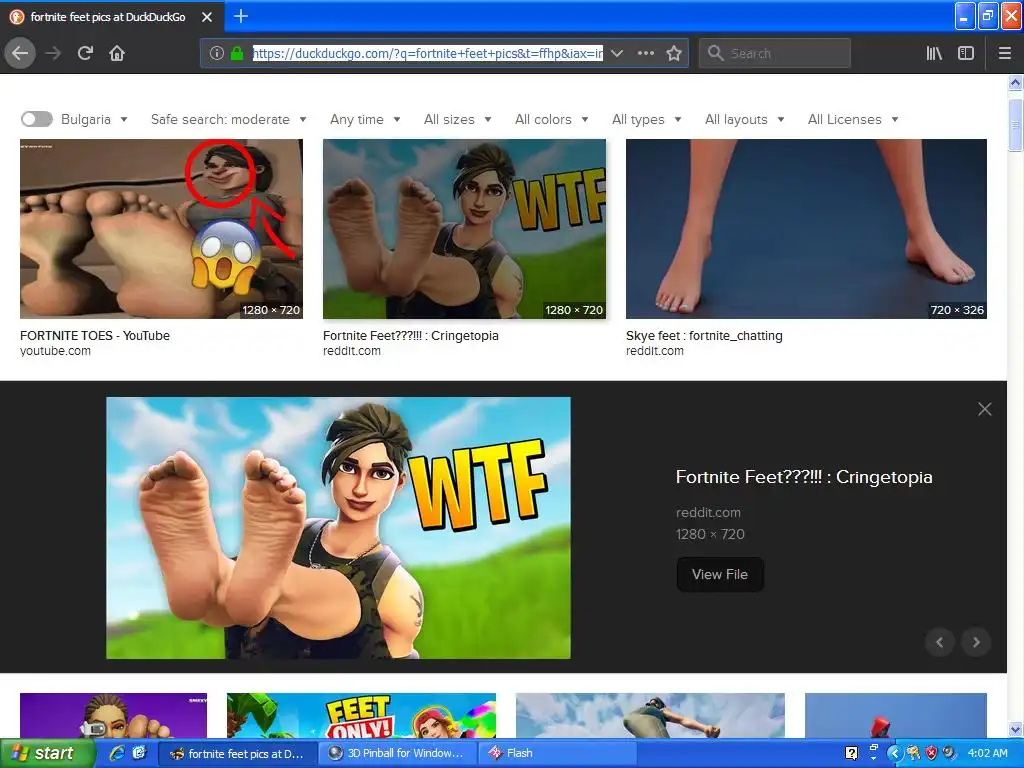Image resolution: width=1024 pixels, height=768 pixels.
Task: Expand hidden system tray icons arrow
Action: (x=894, y=753)
